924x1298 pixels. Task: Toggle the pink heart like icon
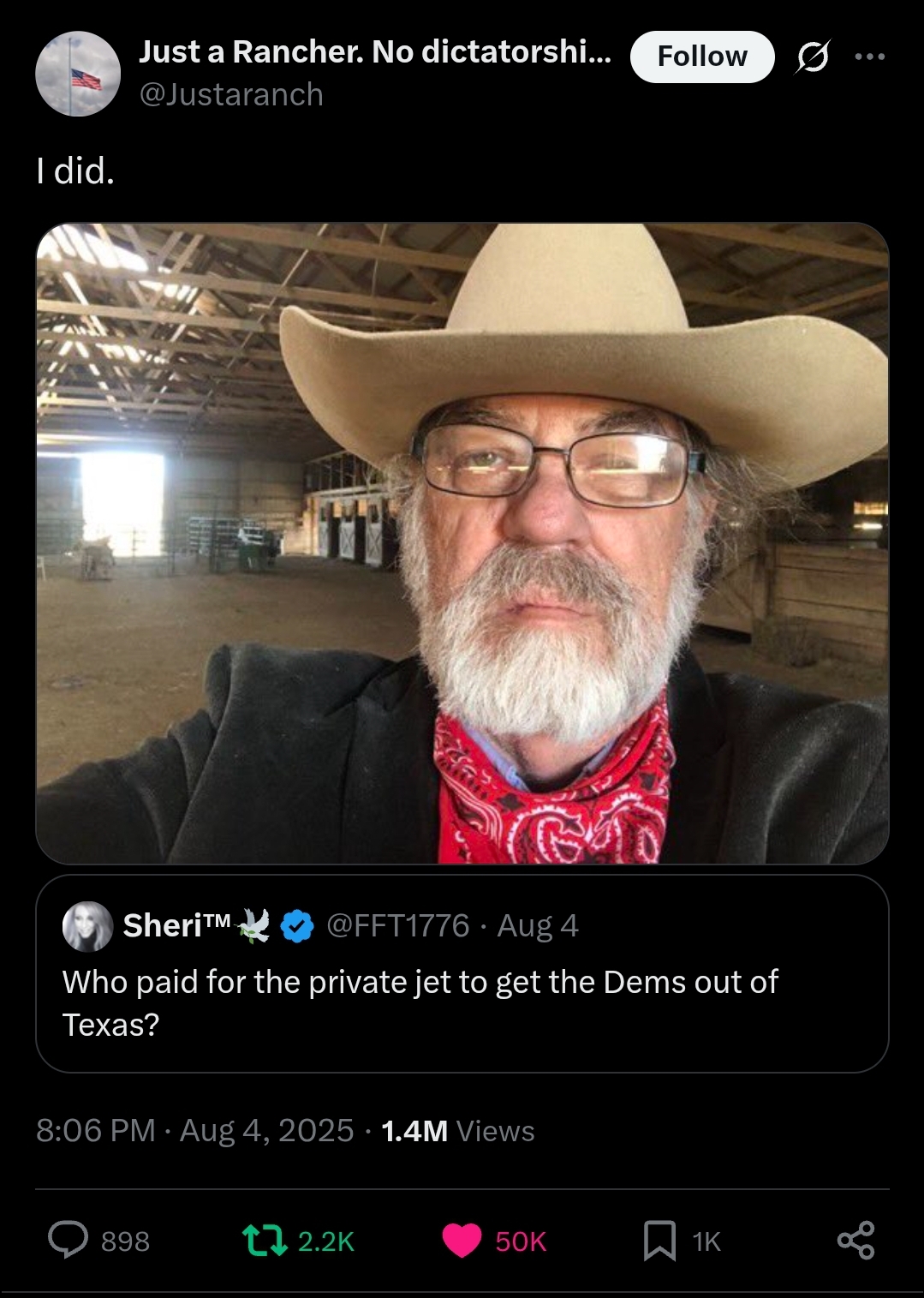462,1241
